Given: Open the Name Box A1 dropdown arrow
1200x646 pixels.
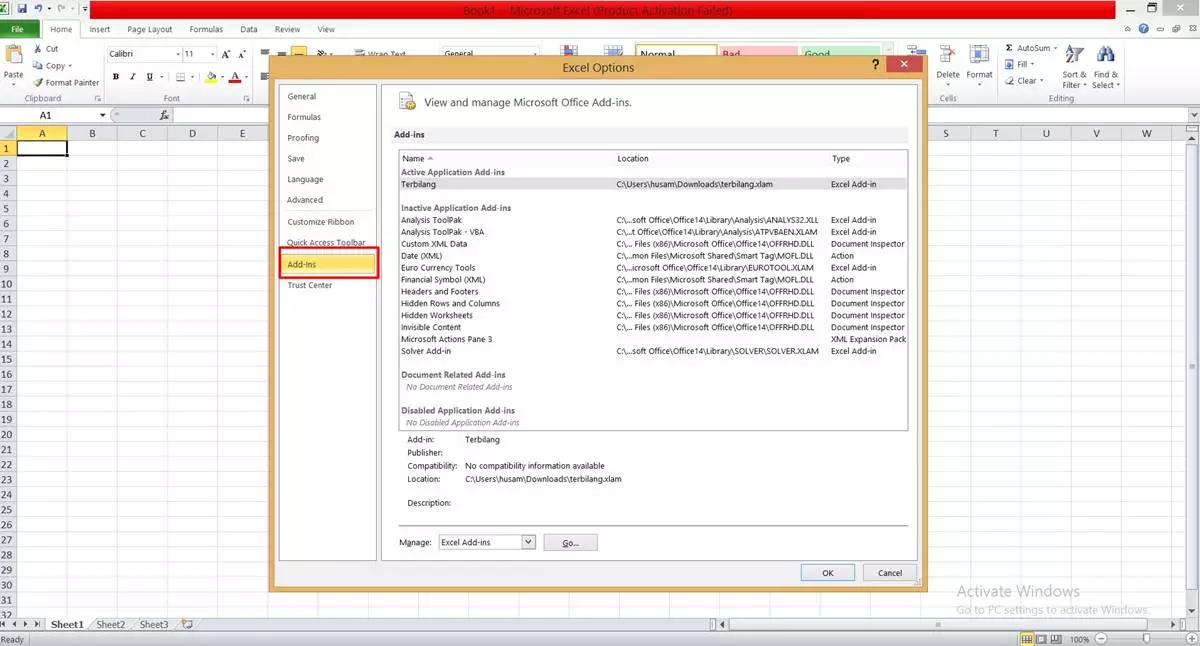Looking at the screenshot, I should click(102, 116).
